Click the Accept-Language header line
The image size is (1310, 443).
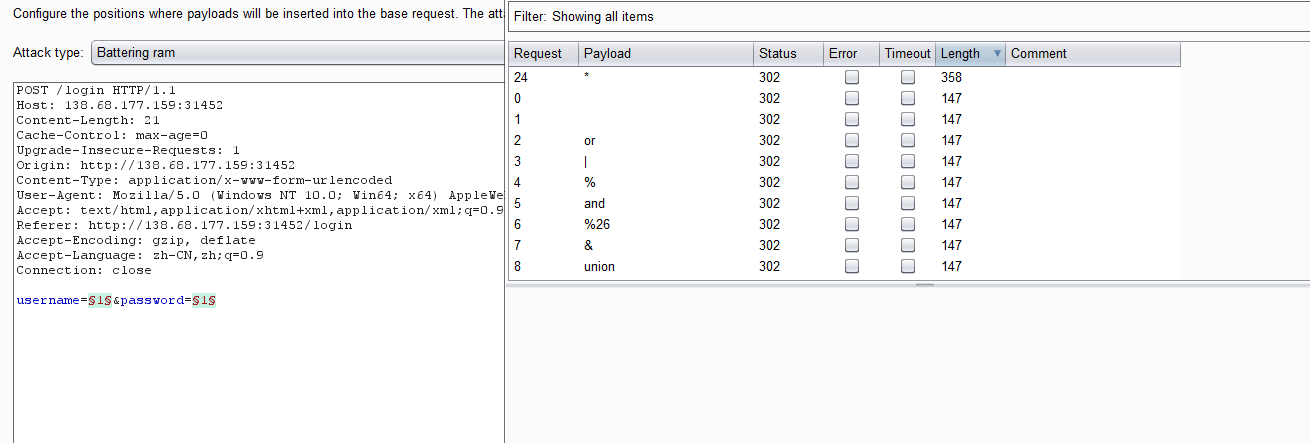(140, 255)
